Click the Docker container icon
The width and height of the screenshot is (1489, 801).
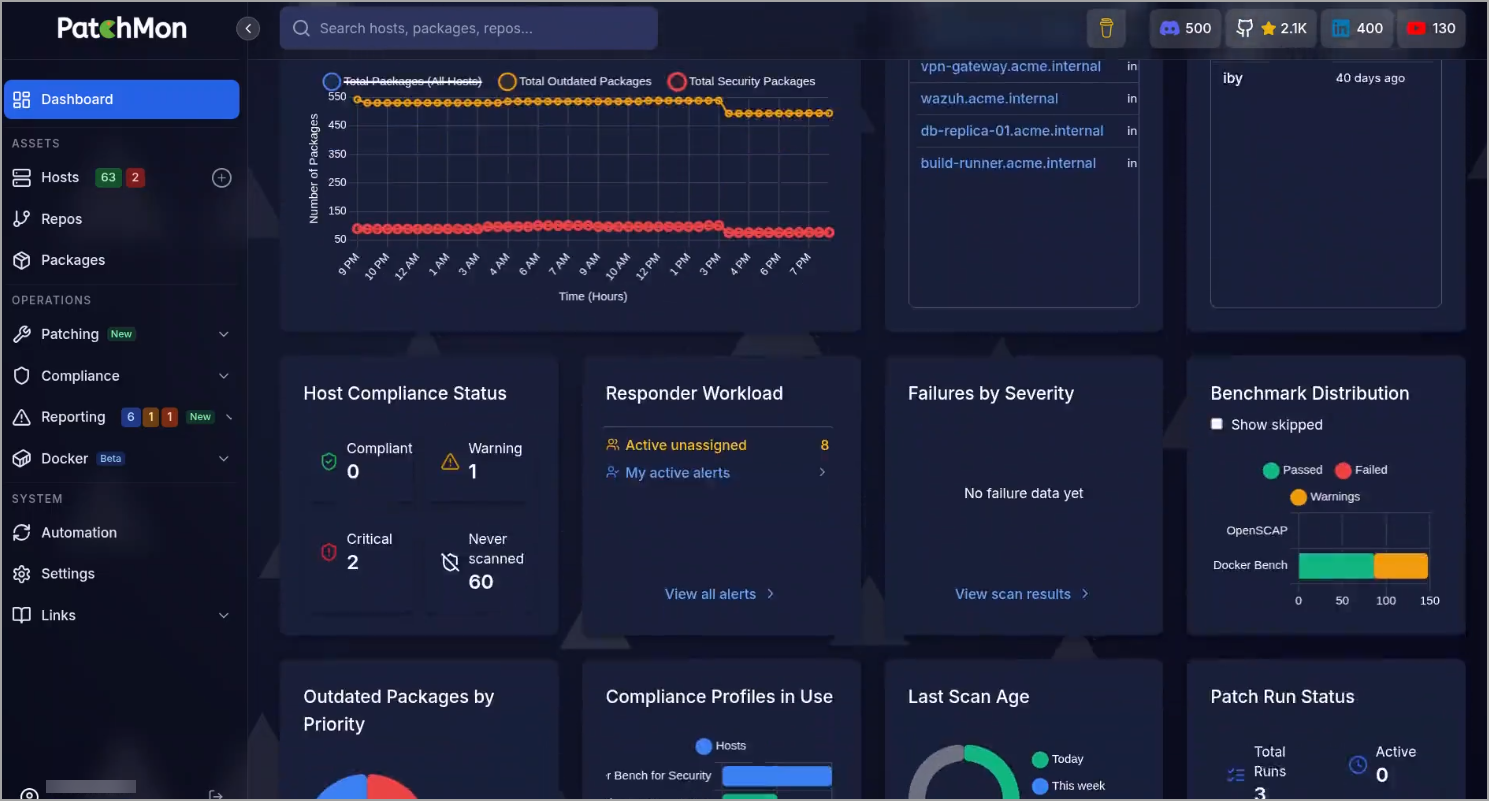click(22, 458)
